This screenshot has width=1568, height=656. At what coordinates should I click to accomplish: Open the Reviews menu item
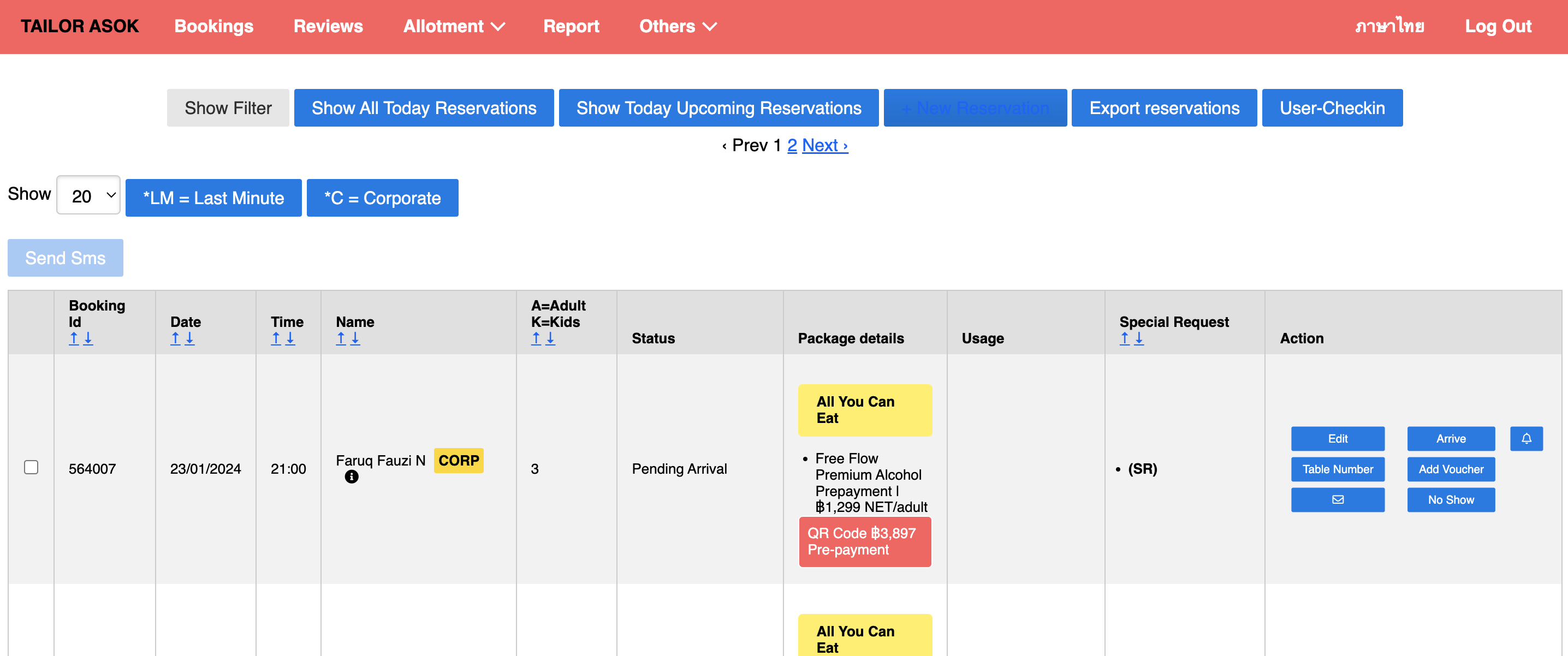click(x=328, y=26)
